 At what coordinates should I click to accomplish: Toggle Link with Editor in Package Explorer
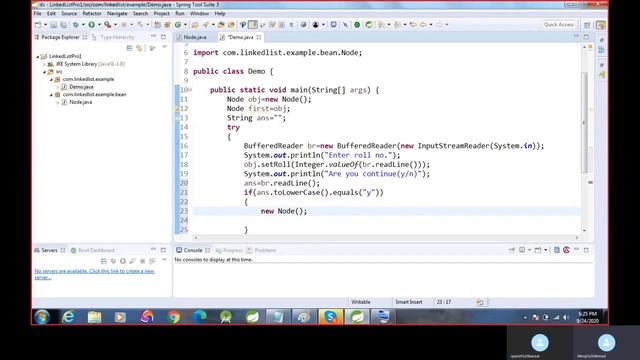click(140, 48)
